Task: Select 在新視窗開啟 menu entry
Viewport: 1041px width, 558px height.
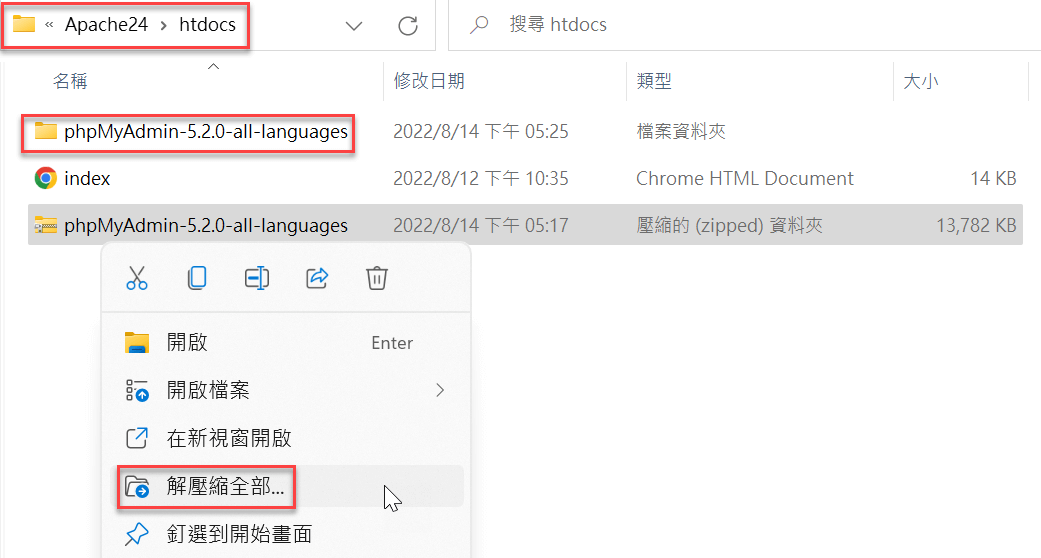Action: point(285,438)
